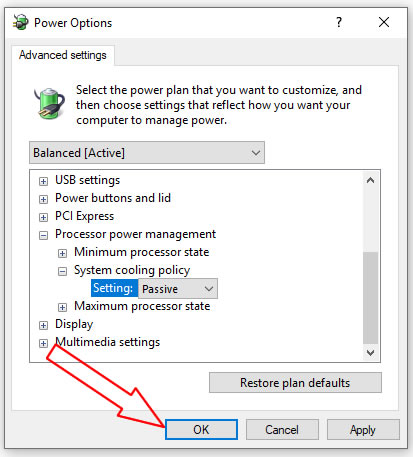Click the Power Options title bar icon
Screen dimensions: 413x457
coord(21,22)
